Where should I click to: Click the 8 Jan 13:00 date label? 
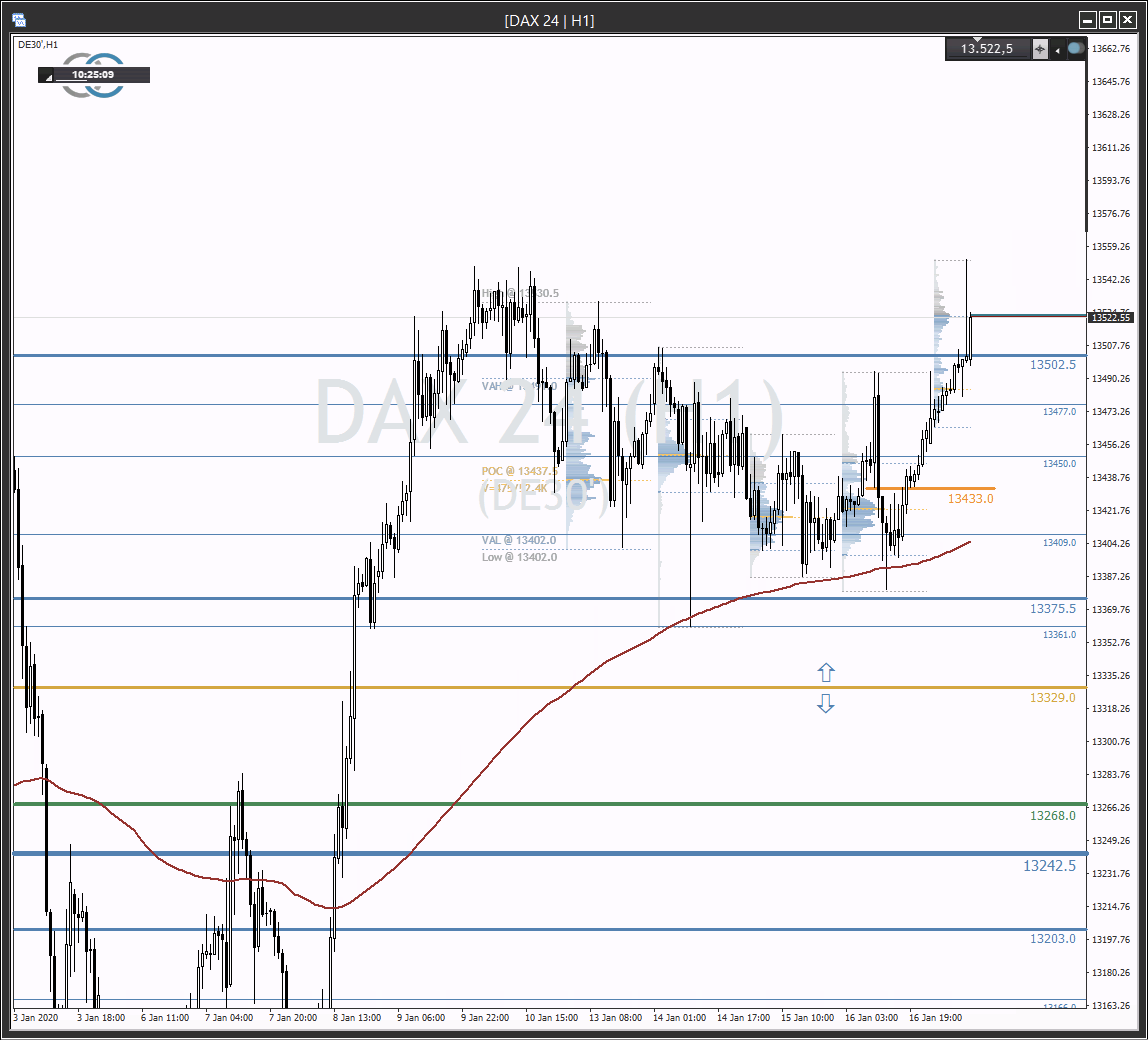coord(356,1018)
